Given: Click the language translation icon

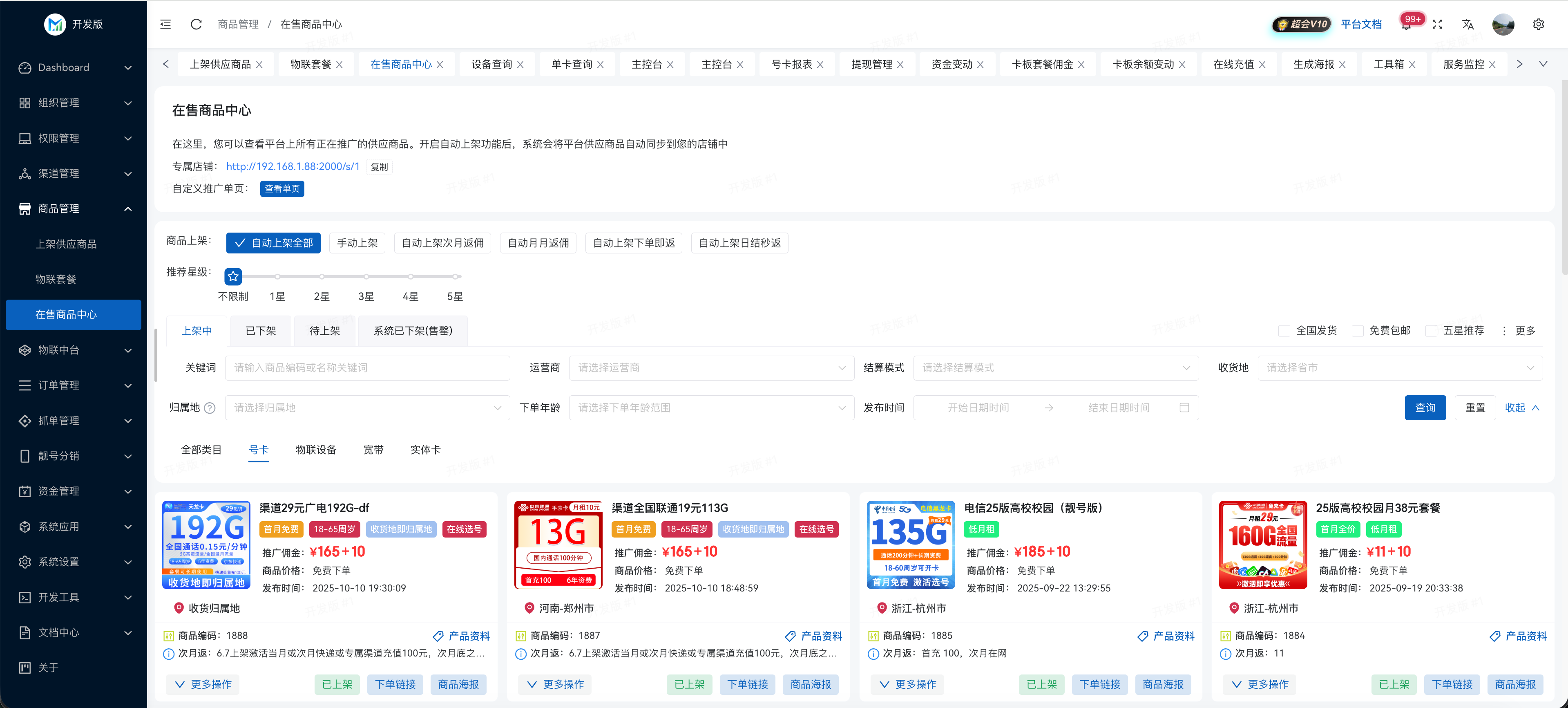Looking at the screenshot, I should pyautogui.click(x=1467, y=25).
